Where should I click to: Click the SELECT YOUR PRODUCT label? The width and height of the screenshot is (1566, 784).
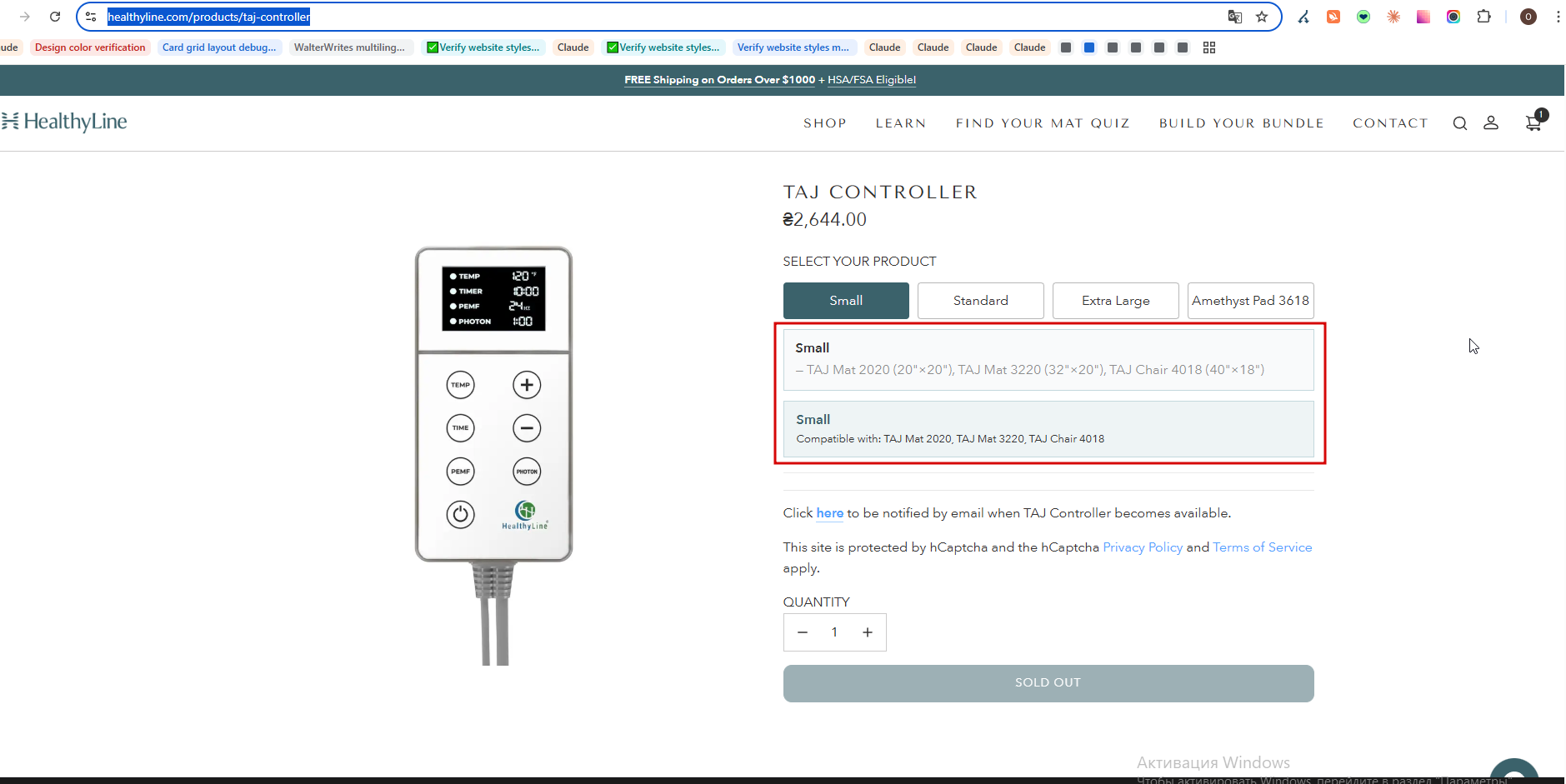click(x=860, y=262)
